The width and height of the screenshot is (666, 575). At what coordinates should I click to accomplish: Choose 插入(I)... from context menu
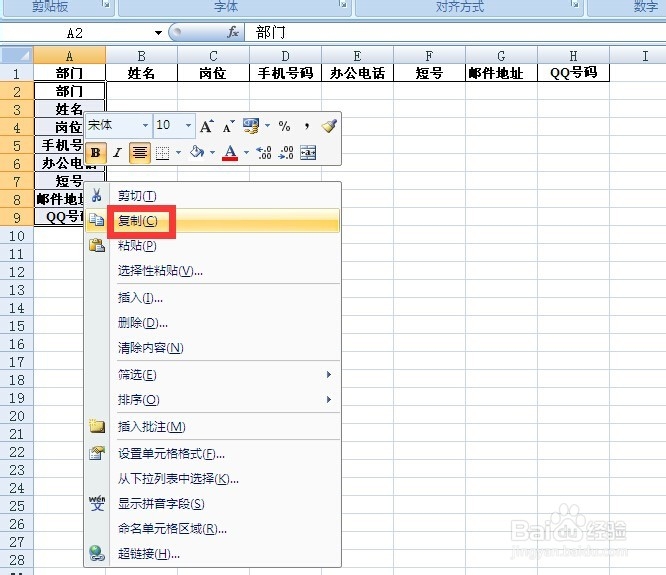(212, 298)
